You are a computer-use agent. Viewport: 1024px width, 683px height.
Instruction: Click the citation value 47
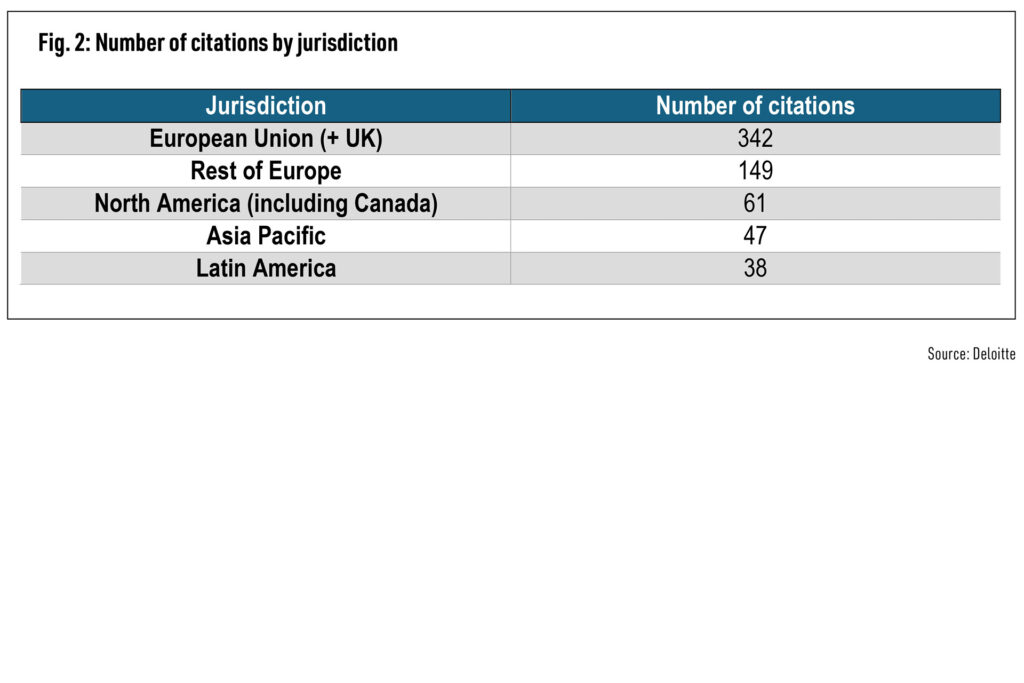point(755,236)
